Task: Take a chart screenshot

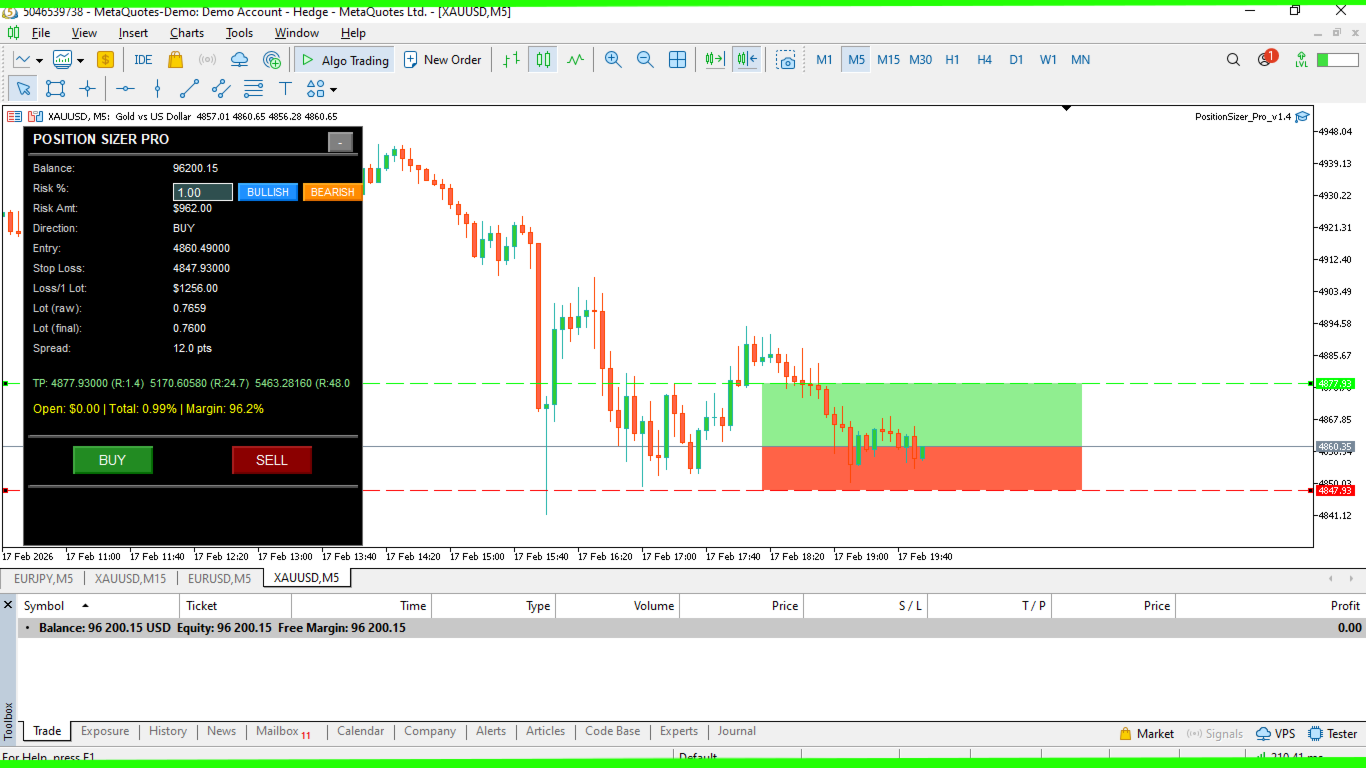Action: click(x=787, y=60)
